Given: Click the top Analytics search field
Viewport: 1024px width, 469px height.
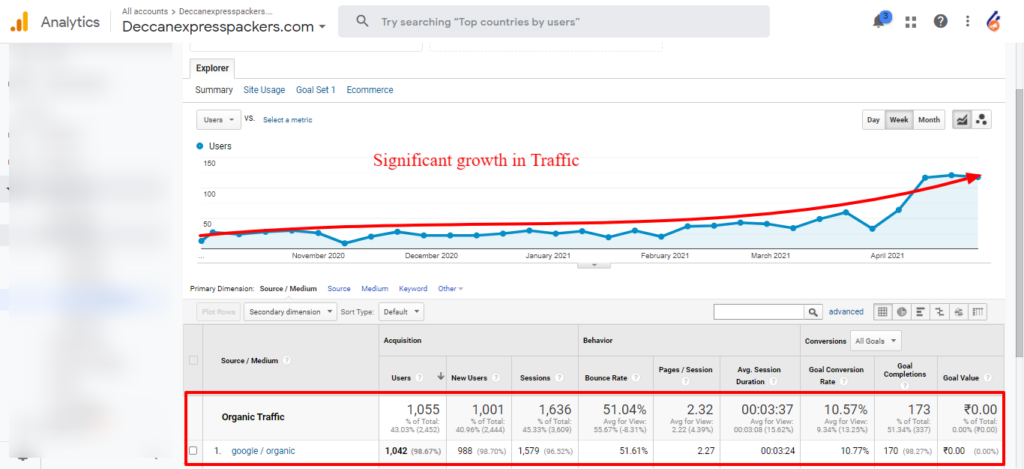Looking at the screenshot, I should 554,22.
